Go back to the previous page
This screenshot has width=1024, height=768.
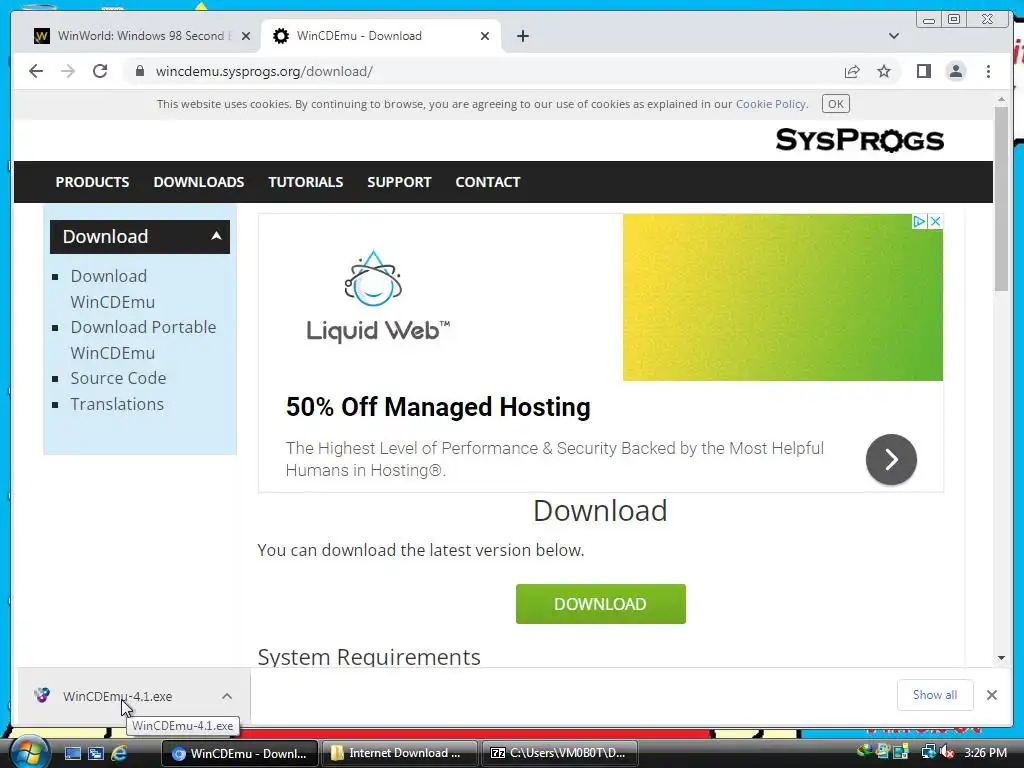(x=36, y=71)
